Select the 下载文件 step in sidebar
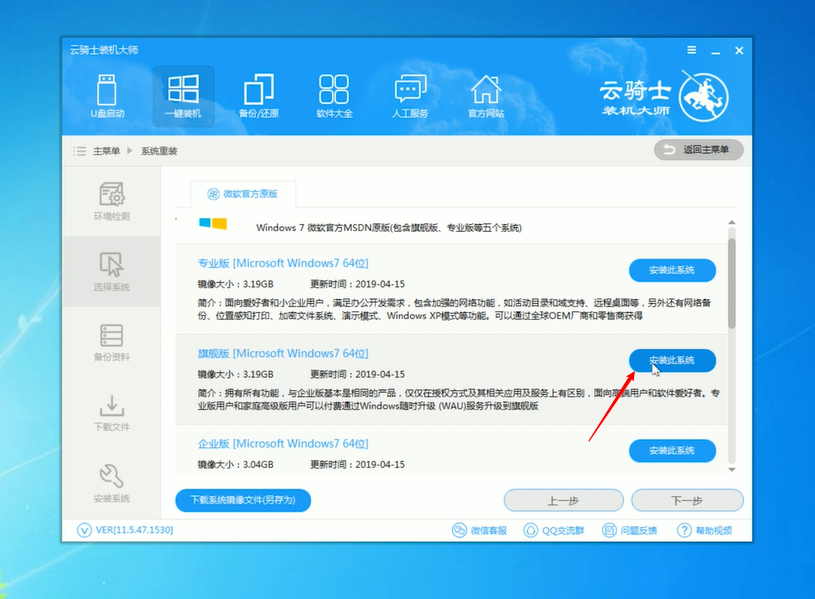Viewport: 815px width, 599px height. [111, 413]
